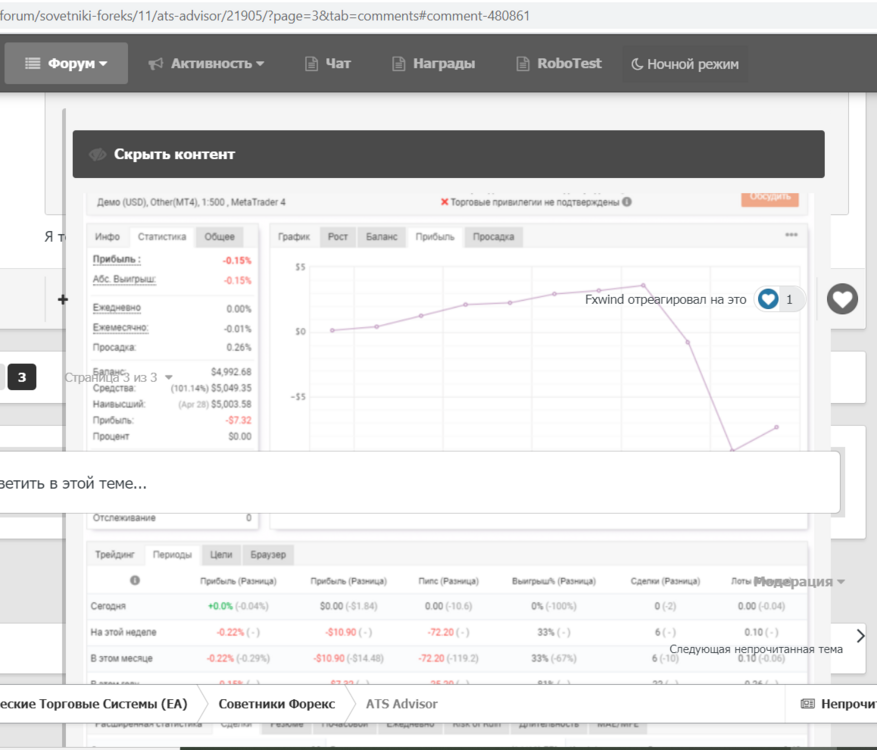Click the orange Обсудить button
877x750 pixels.
[x=770, y=199]
